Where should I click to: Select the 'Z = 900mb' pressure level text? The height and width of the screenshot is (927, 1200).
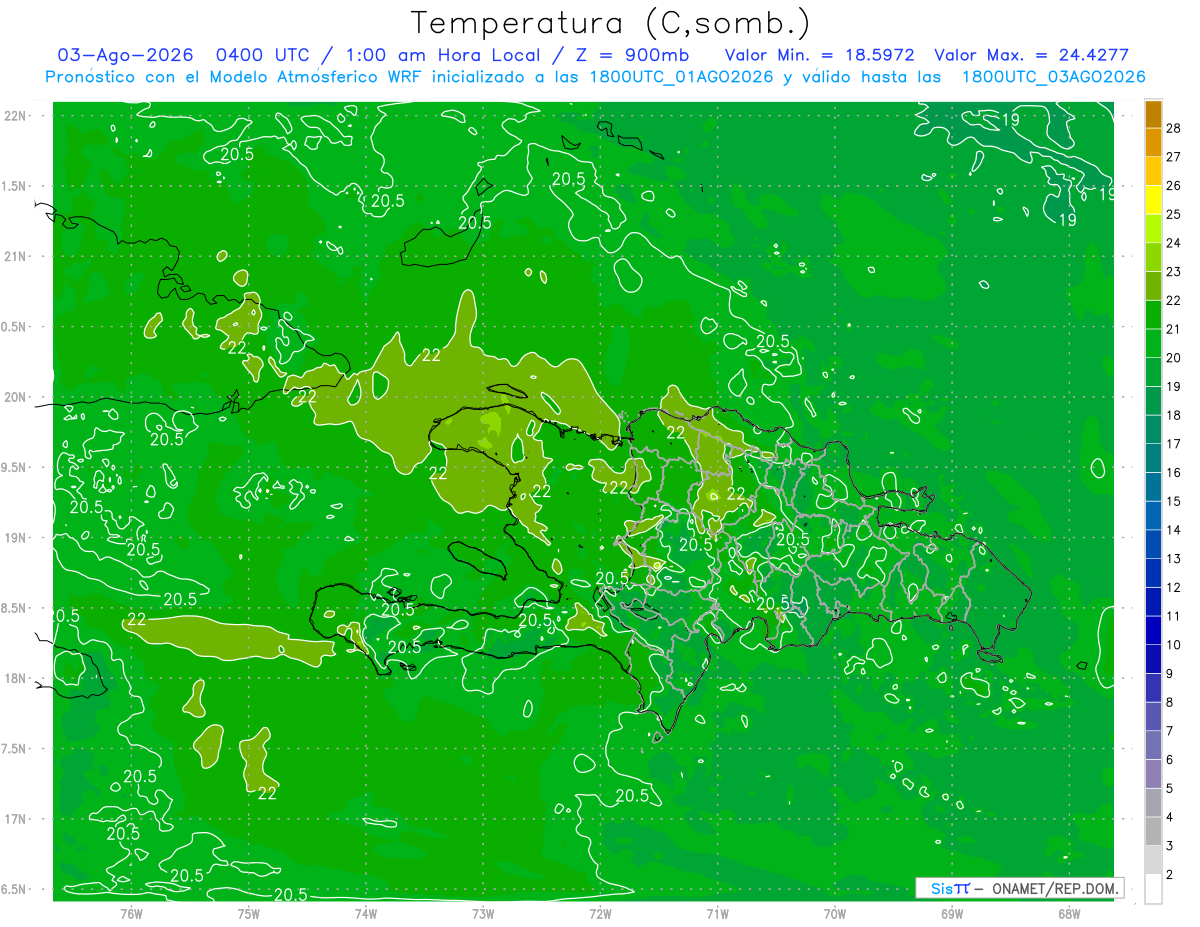click(x=627, y=55)
